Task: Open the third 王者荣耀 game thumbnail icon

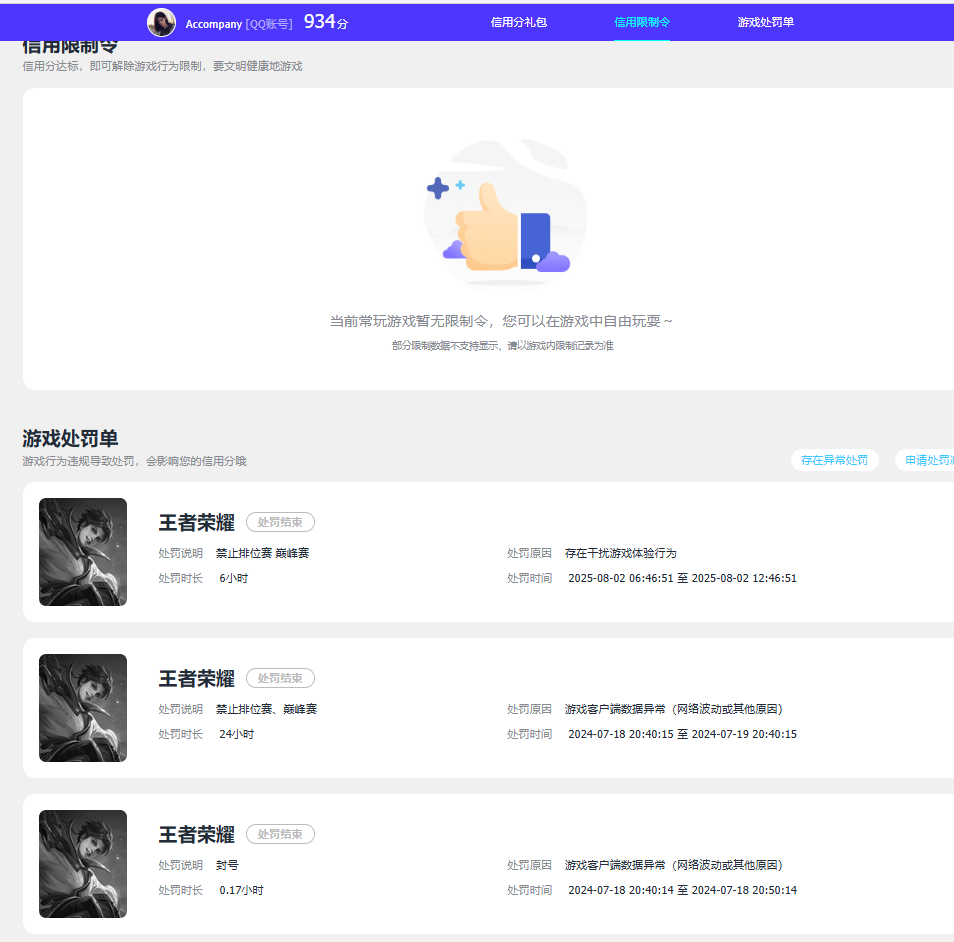Action: pyautogui.click(x=83, y=864)
